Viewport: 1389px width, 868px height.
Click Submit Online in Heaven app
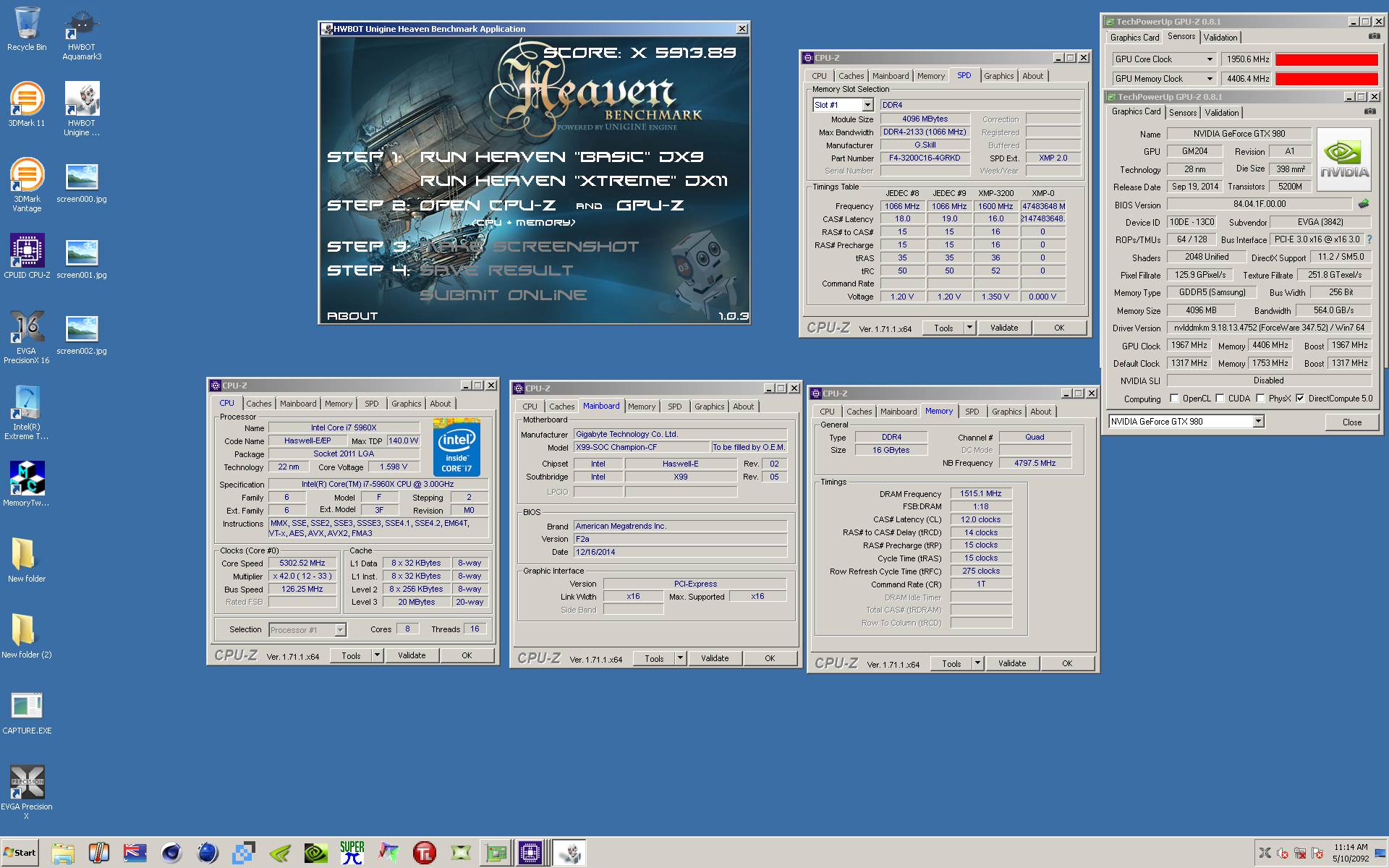pyautogui.click(x=503, y=294)
